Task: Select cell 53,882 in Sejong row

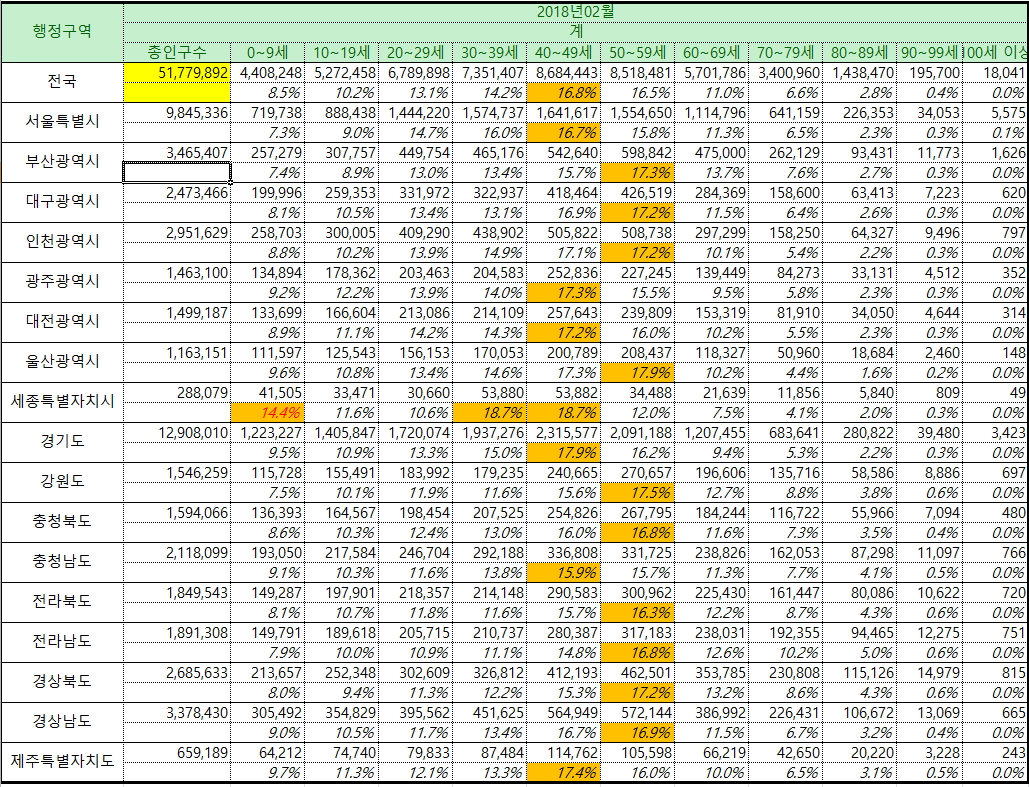Action: click(563, 393)
